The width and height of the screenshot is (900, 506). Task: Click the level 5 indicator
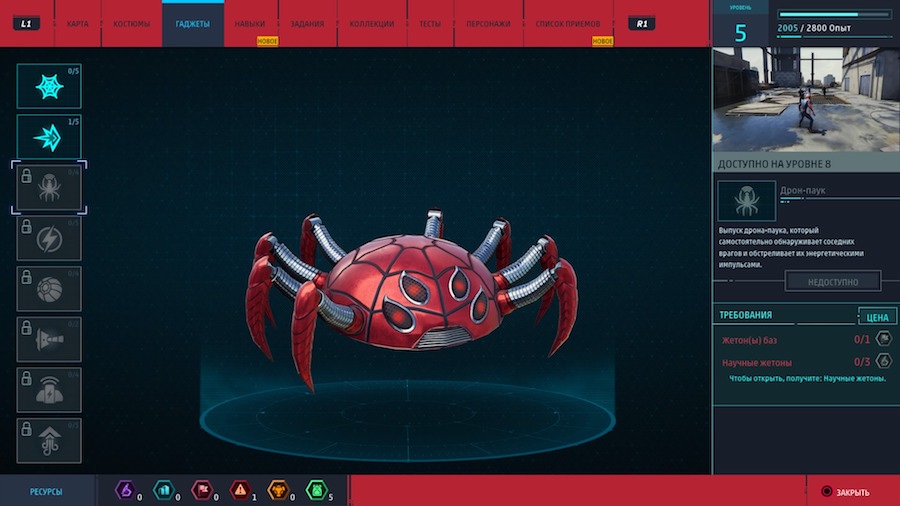pyautogui.click(x=740, y=33)
